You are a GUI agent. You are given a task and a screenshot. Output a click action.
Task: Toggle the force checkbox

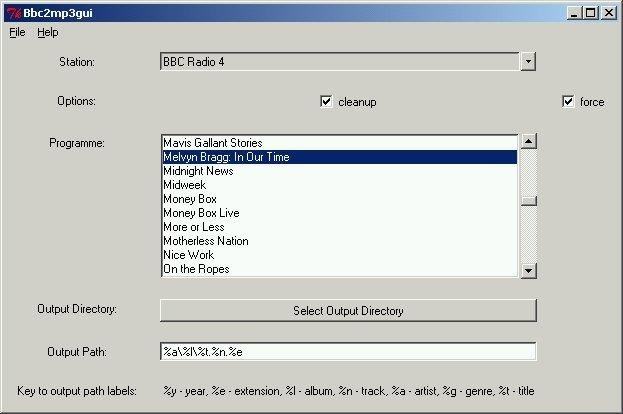[568, 101]
